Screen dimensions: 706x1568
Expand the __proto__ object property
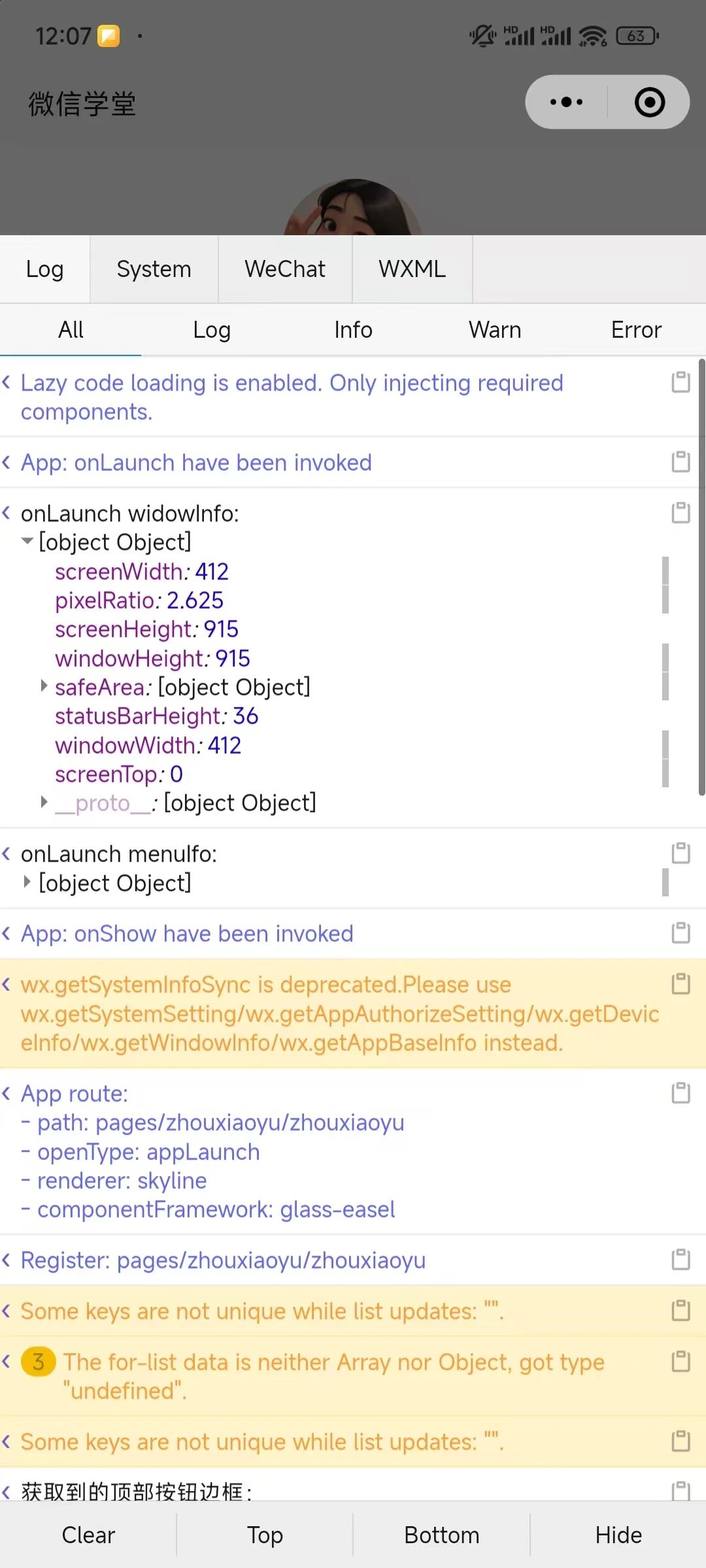pyautogui.click(x=44, y=802)
